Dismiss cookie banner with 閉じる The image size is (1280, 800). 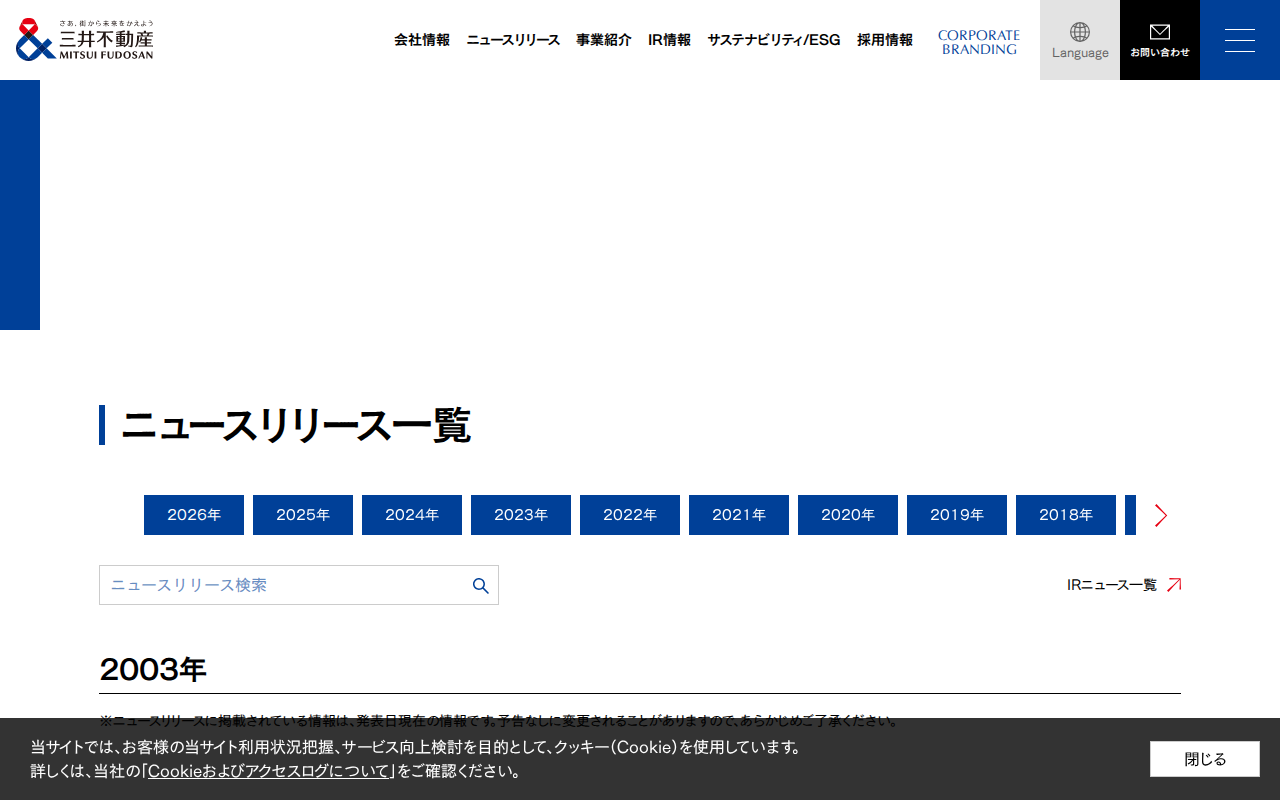(x=1205, y=759)
